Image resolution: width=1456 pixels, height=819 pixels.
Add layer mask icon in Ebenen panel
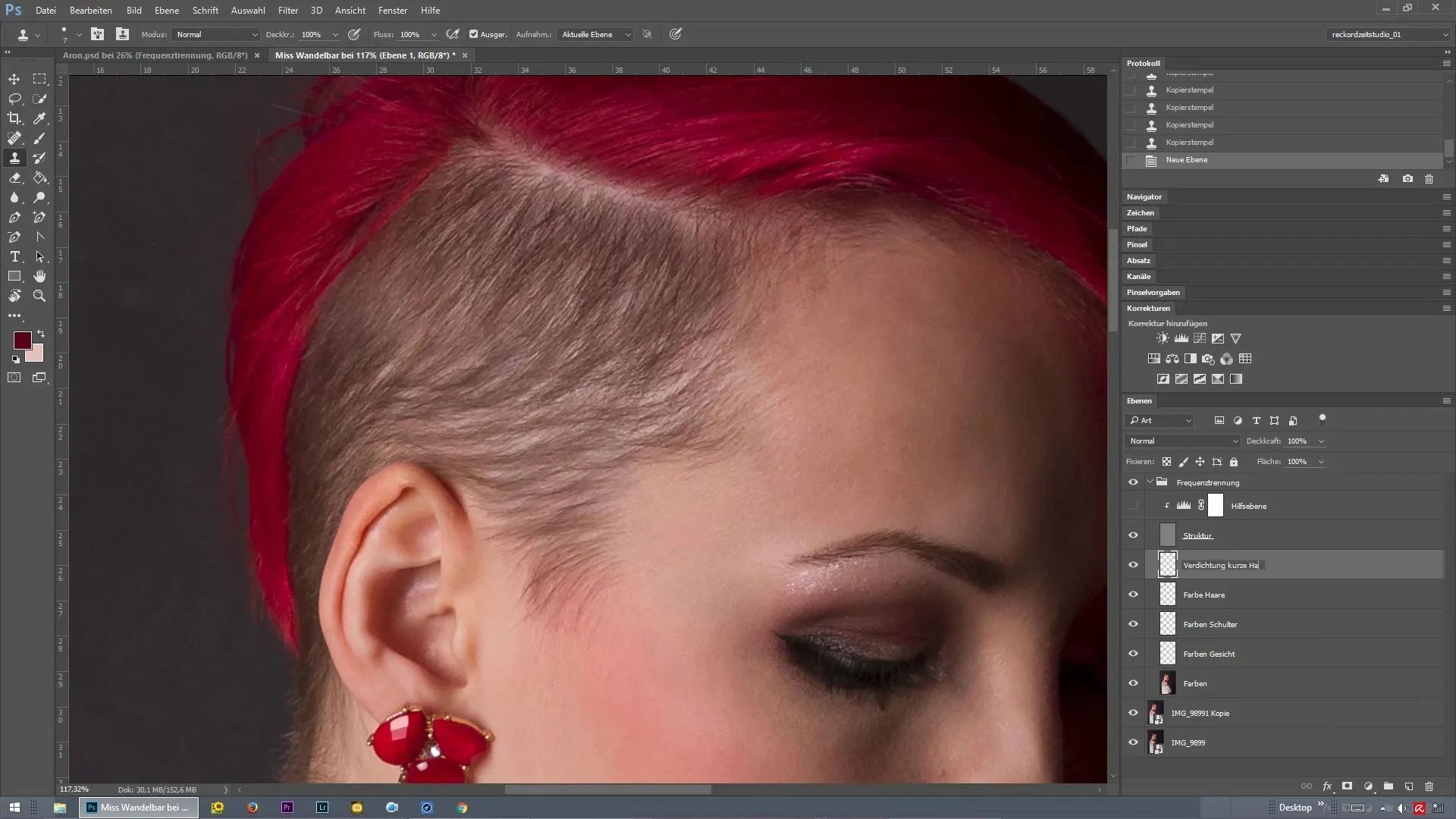coord(1348,786)
